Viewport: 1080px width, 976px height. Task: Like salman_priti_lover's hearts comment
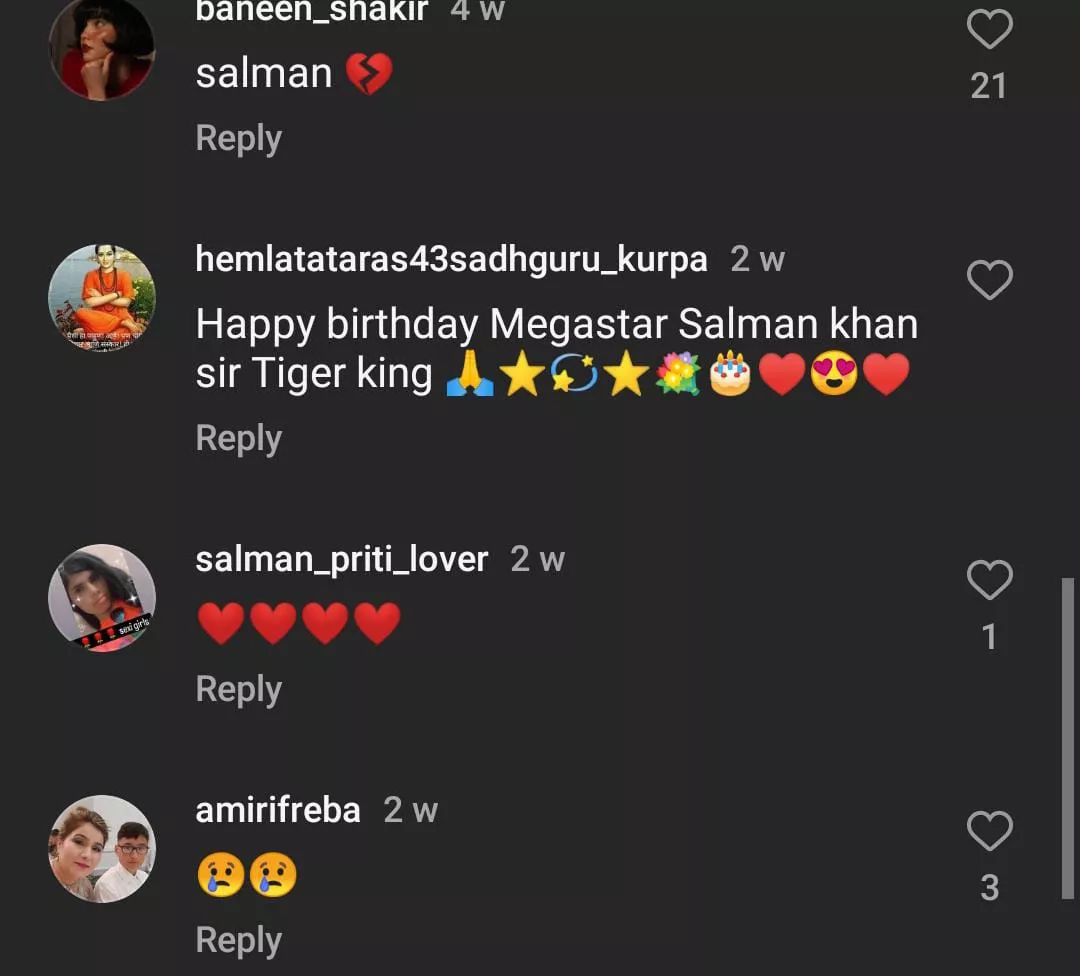click(989, 580)
